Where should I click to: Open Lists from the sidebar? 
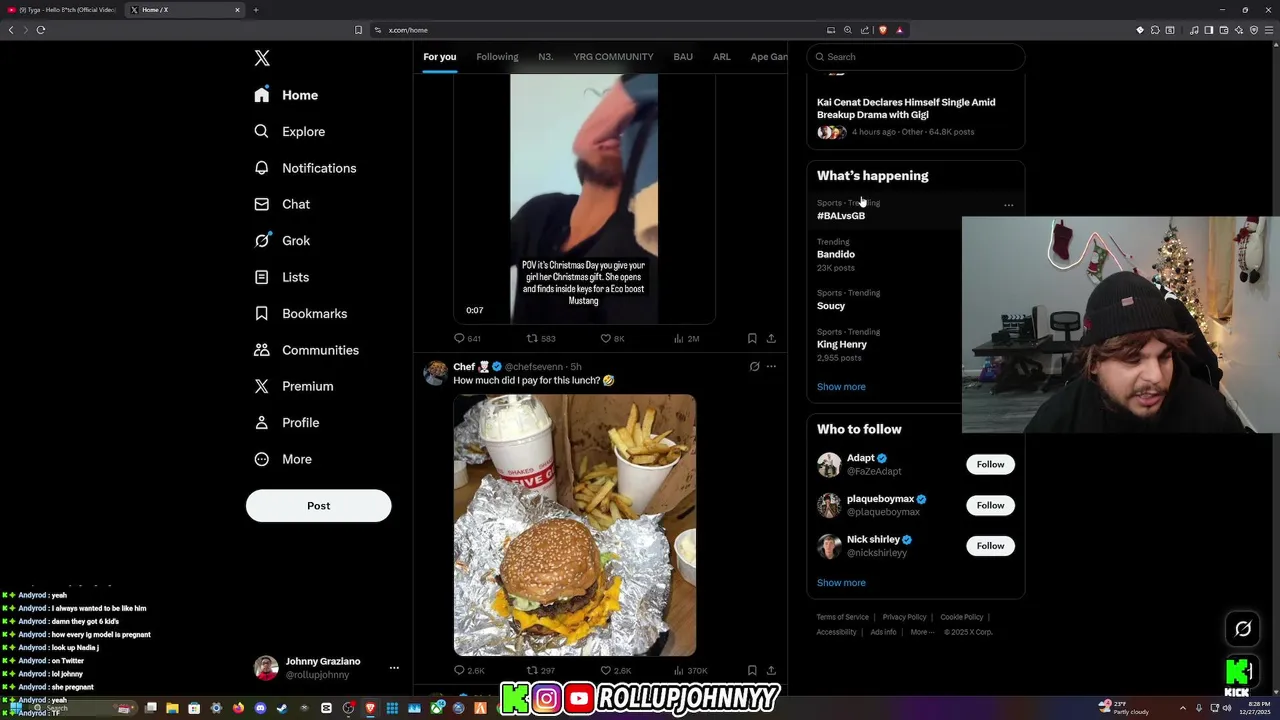[281, 277]
